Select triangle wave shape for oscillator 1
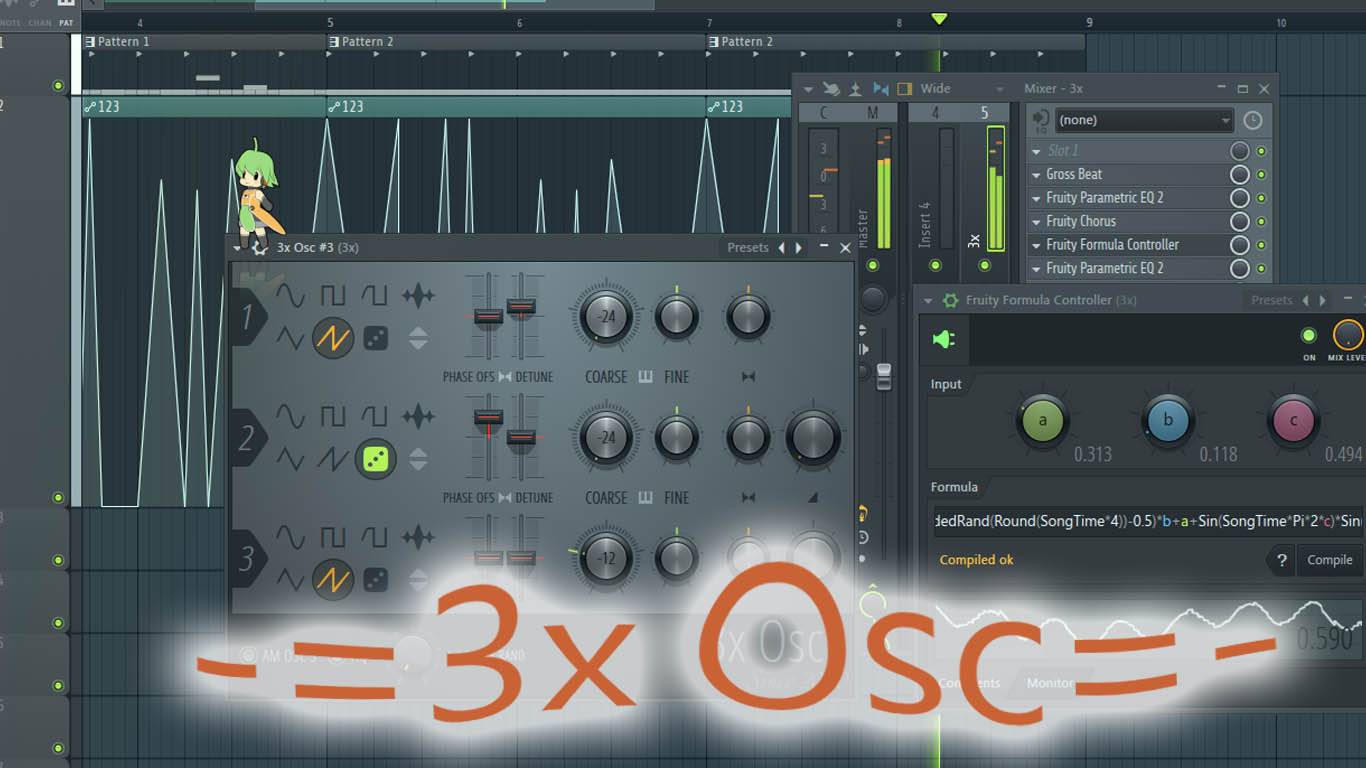 (x=290, y=338)
